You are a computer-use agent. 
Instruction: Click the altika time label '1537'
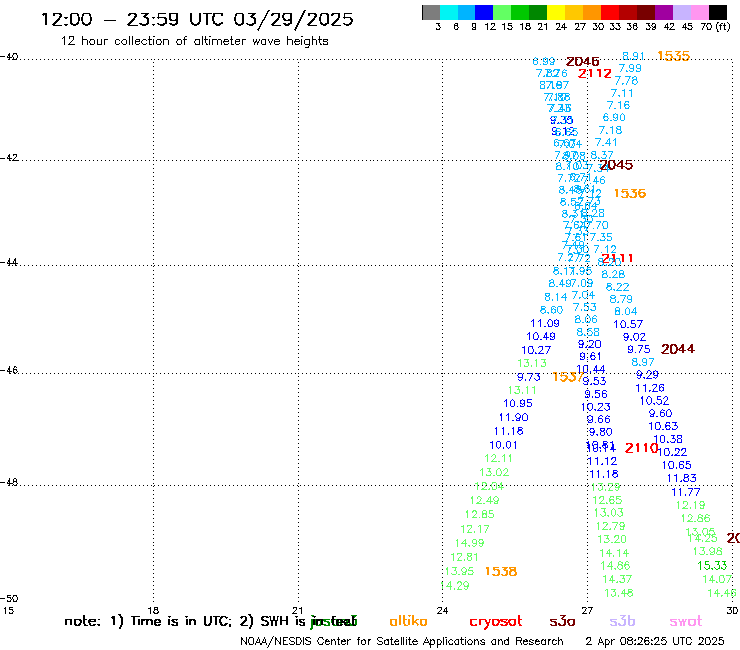coord(568,377)
